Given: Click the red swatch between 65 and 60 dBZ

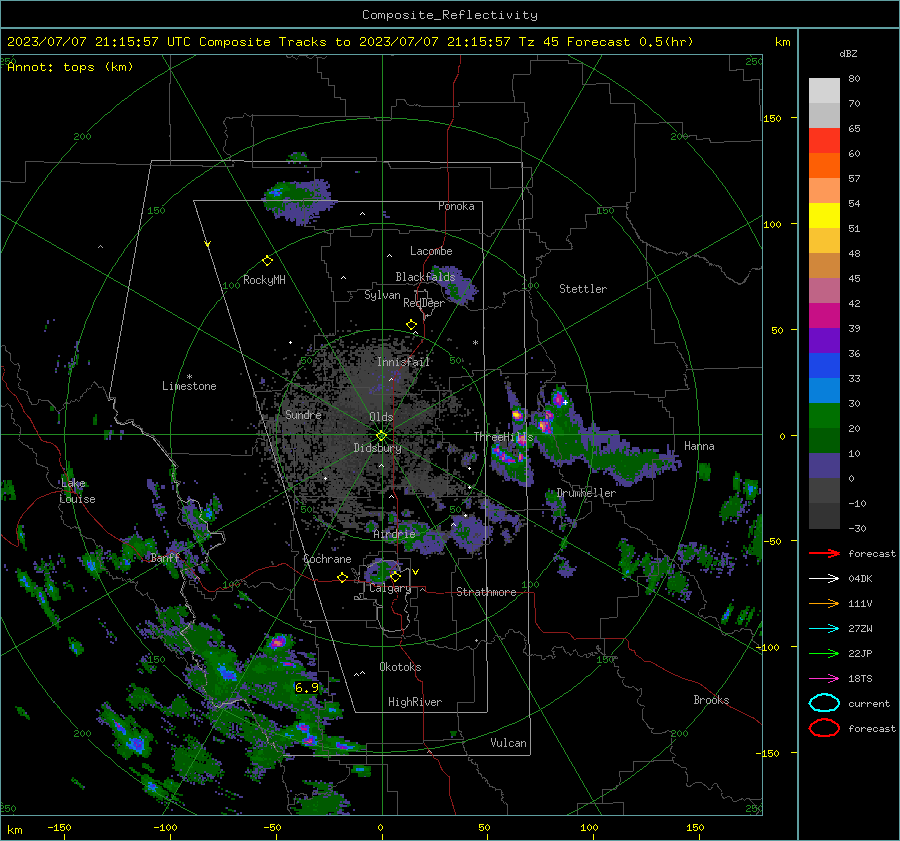Looking at the screenshot, I should point(824,141).
